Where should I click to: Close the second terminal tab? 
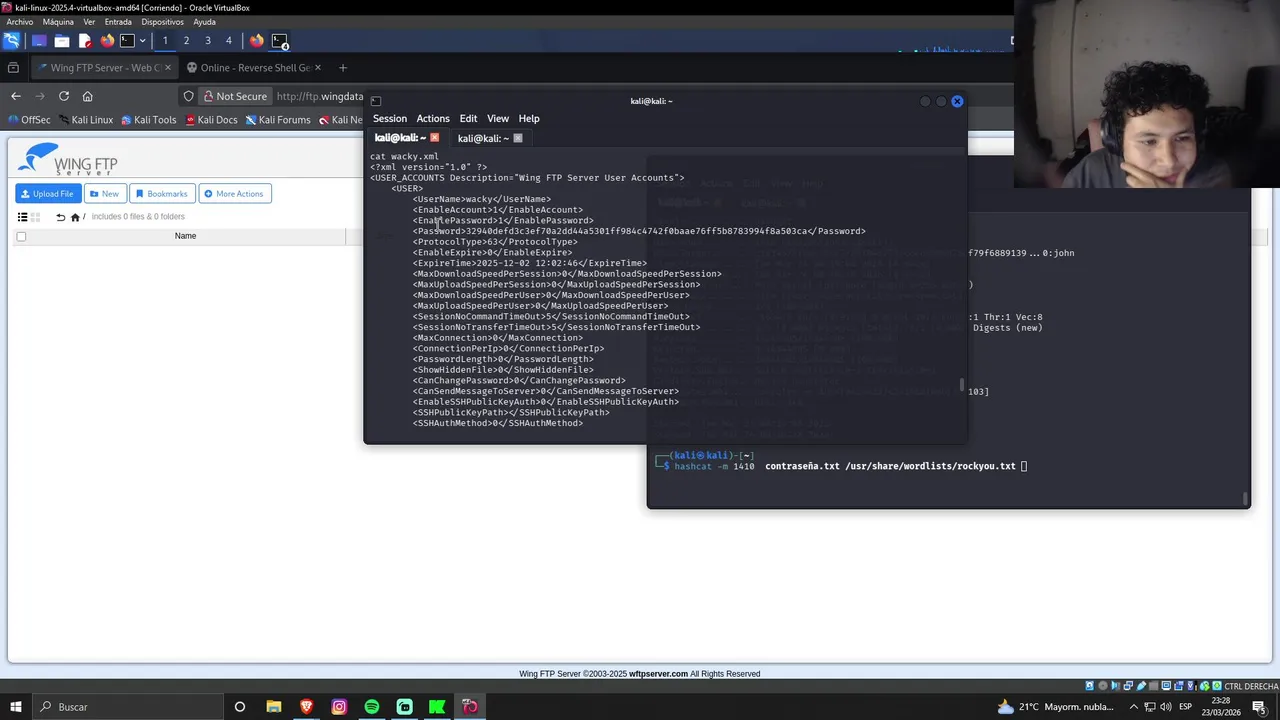tap(518, 138)
